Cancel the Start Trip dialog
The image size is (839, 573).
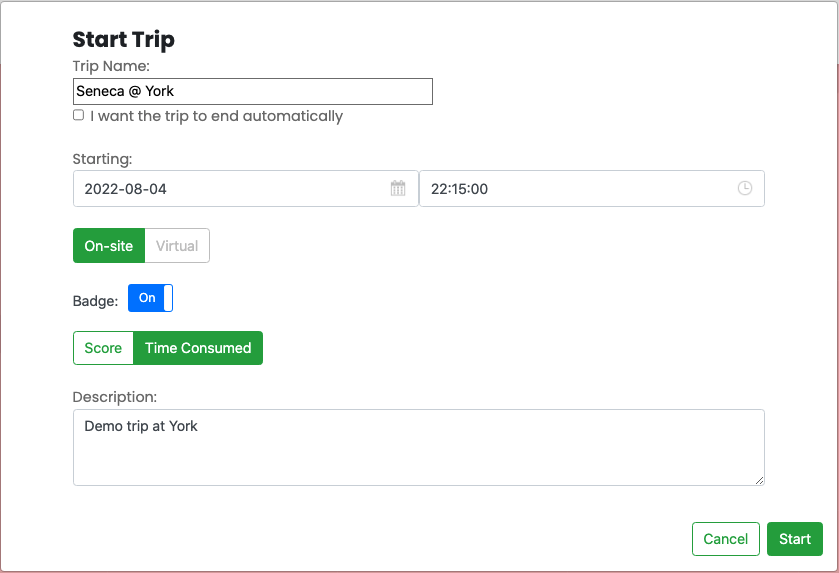[726, 539]
